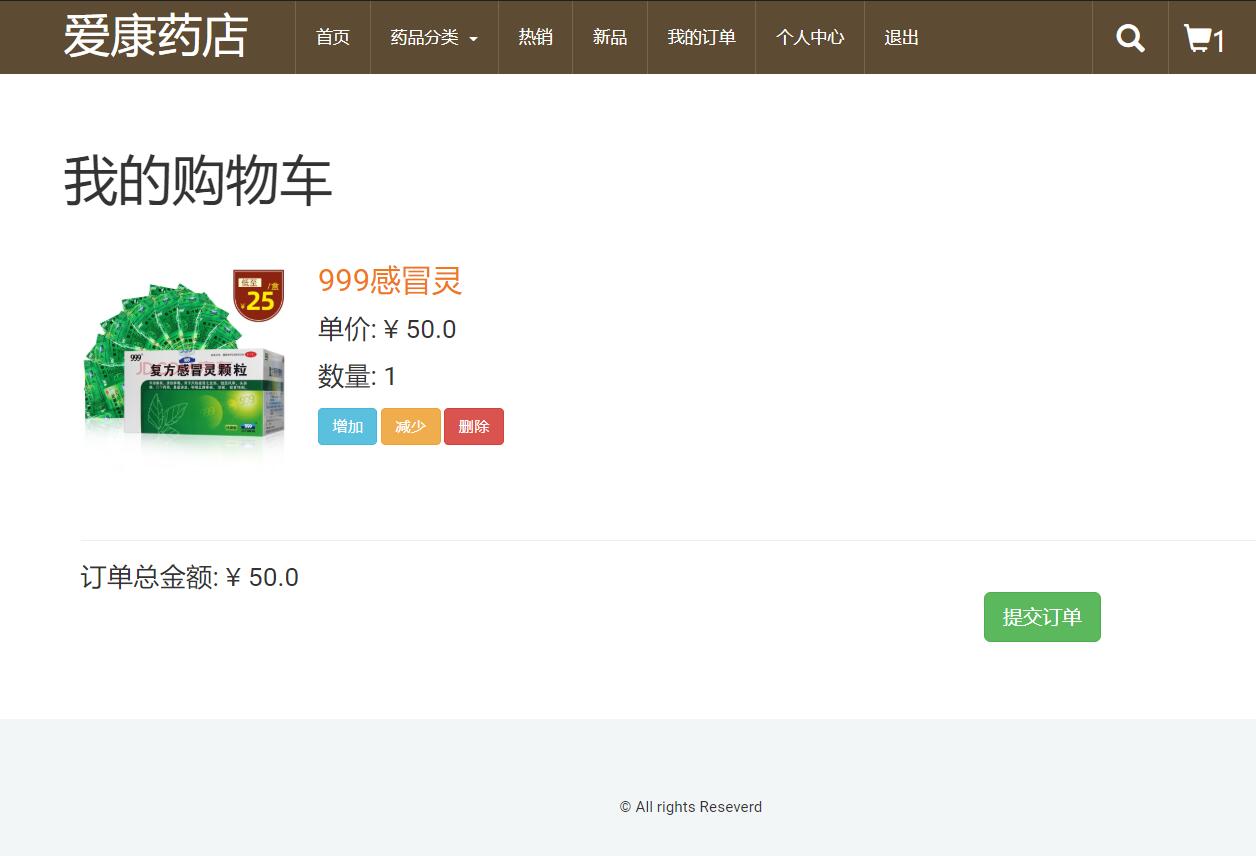This screenshot has height=856, width=1256.
Task: Click 删除 to remove the item
Action: point(473,426)
